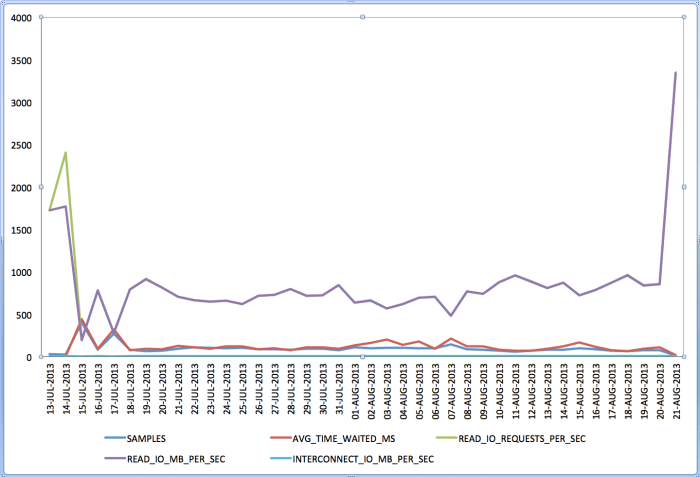Select the 13-JUL-2013 date axis label
This screenshot has width=700, height=477.
click(x=51, y=392)
